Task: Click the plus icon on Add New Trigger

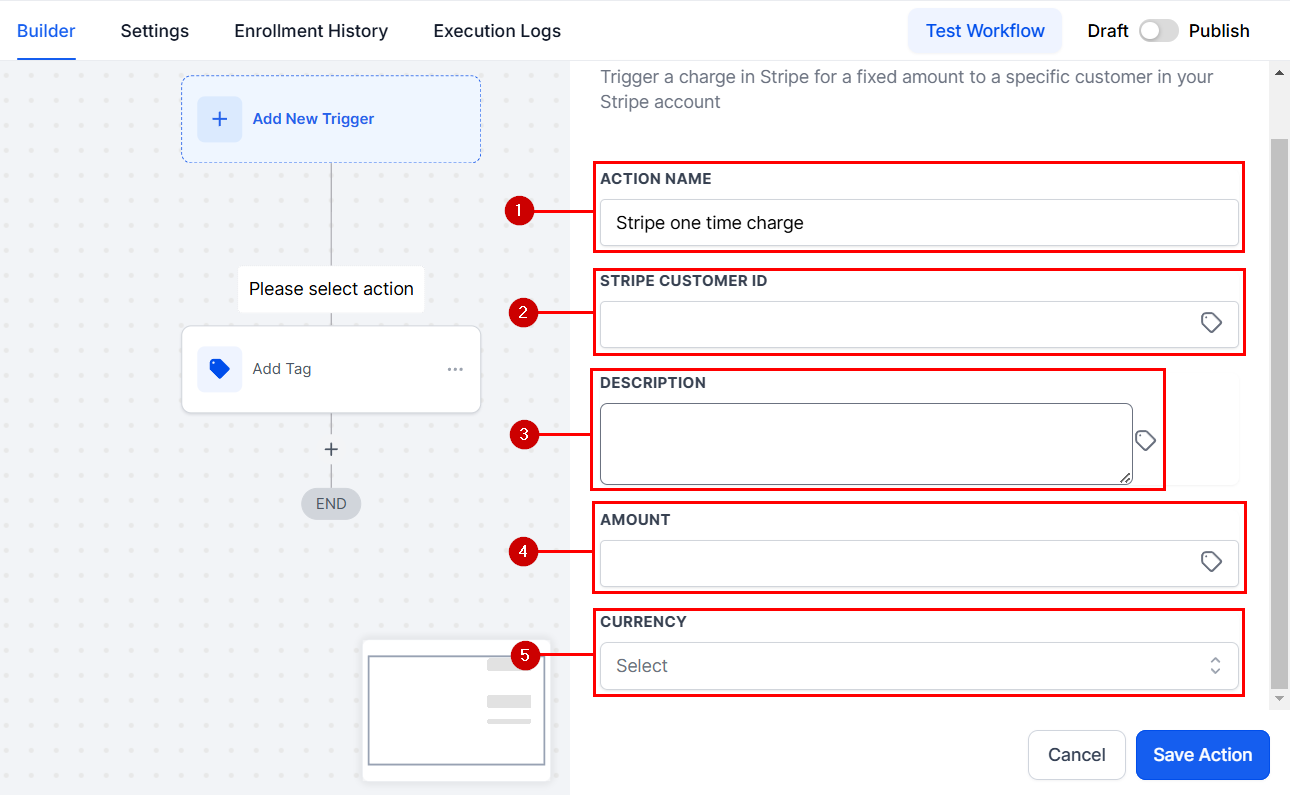Action: coord(219,119)
